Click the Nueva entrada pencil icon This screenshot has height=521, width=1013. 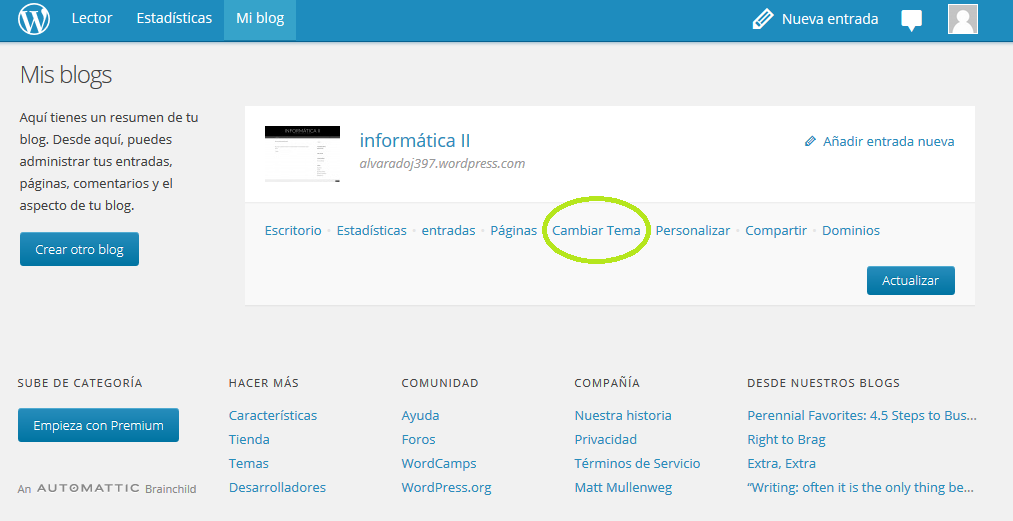coord(763,19)
